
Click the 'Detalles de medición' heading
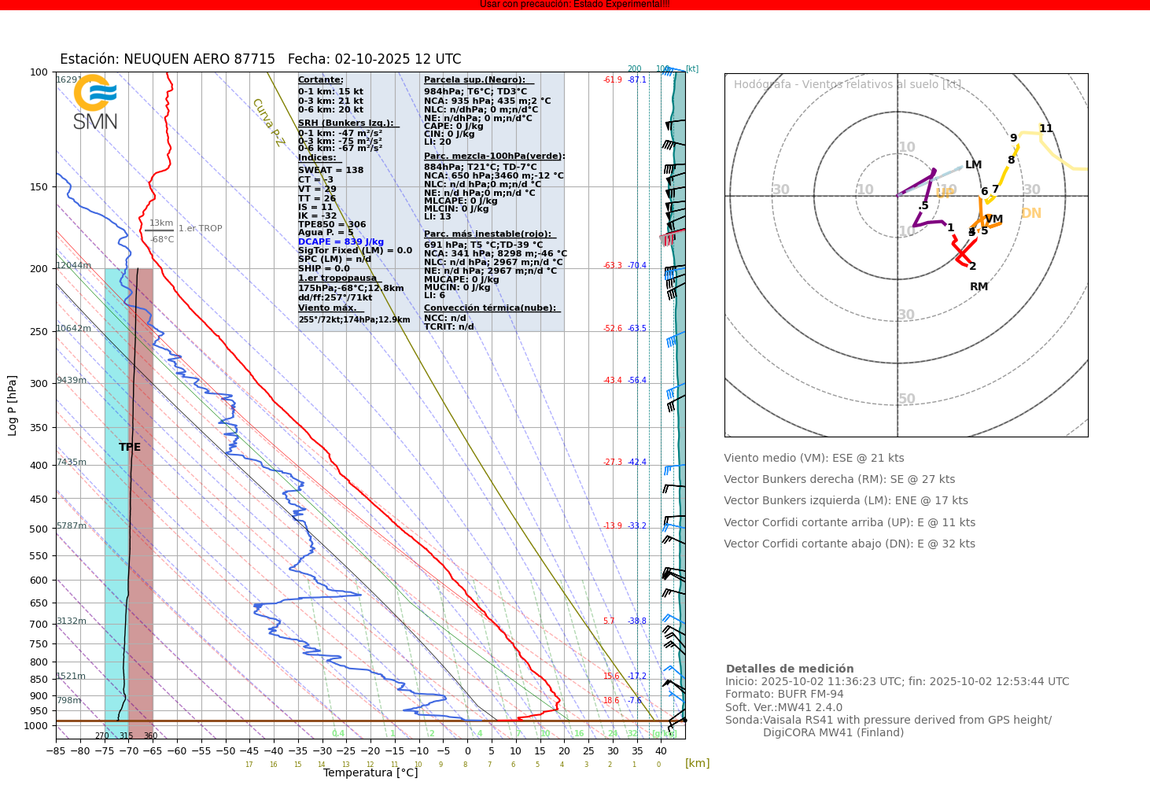(790, 669)
